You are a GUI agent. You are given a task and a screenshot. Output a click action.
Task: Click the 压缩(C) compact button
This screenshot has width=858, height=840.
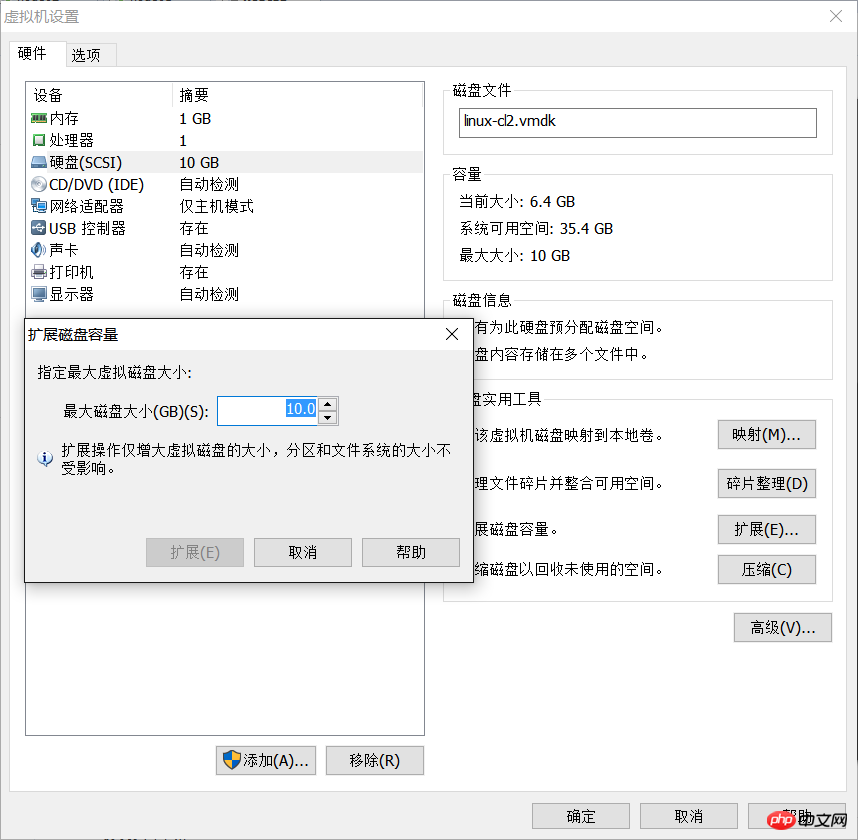pos(766,569)
